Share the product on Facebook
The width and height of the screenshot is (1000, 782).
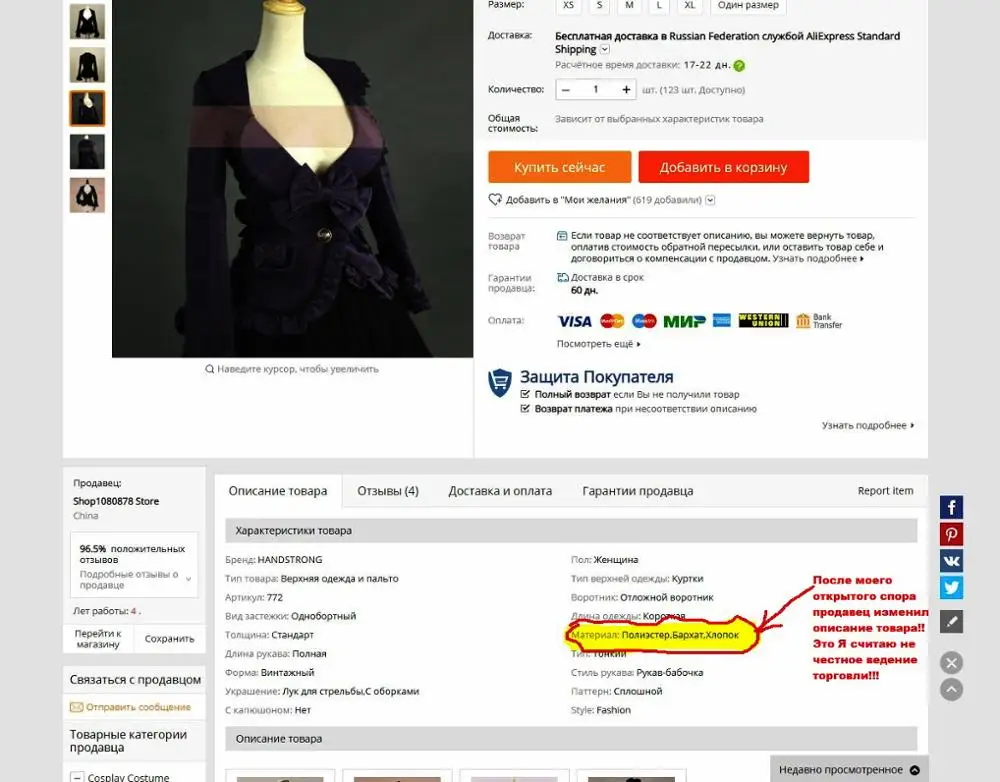[x=951, y=508]
